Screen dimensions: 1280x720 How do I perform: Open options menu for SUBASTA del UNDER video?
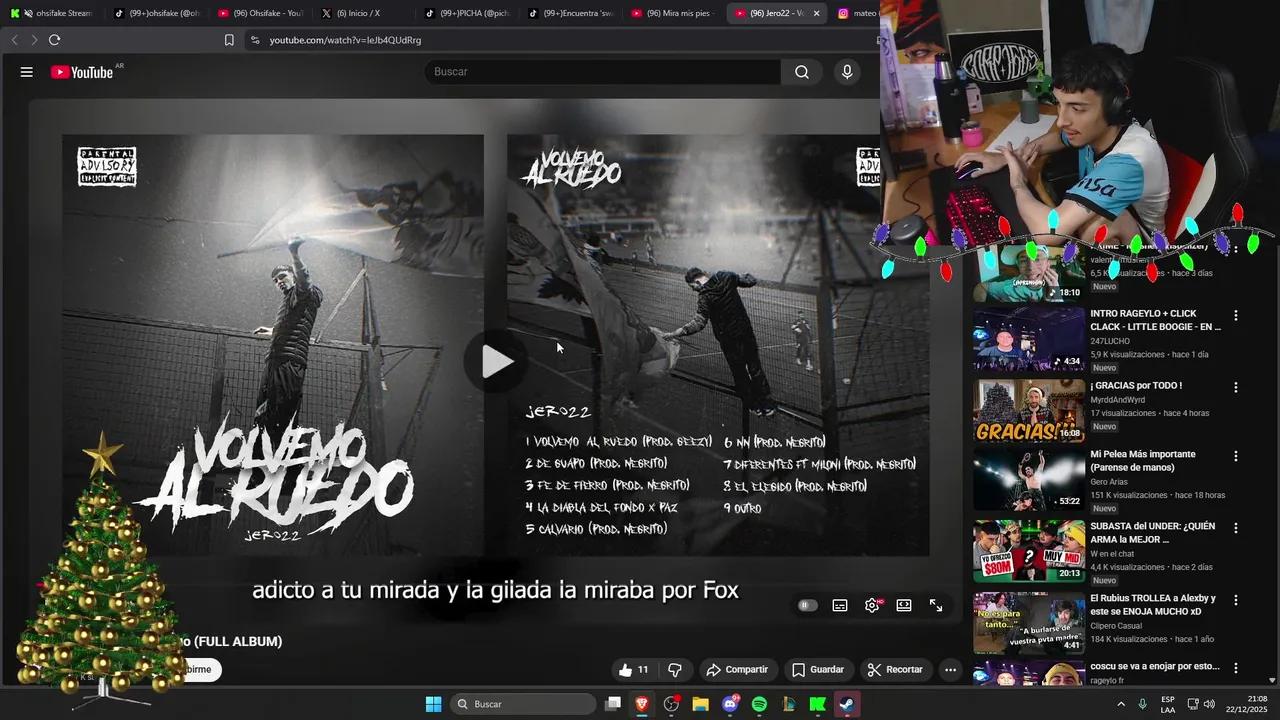[1236, 528]
